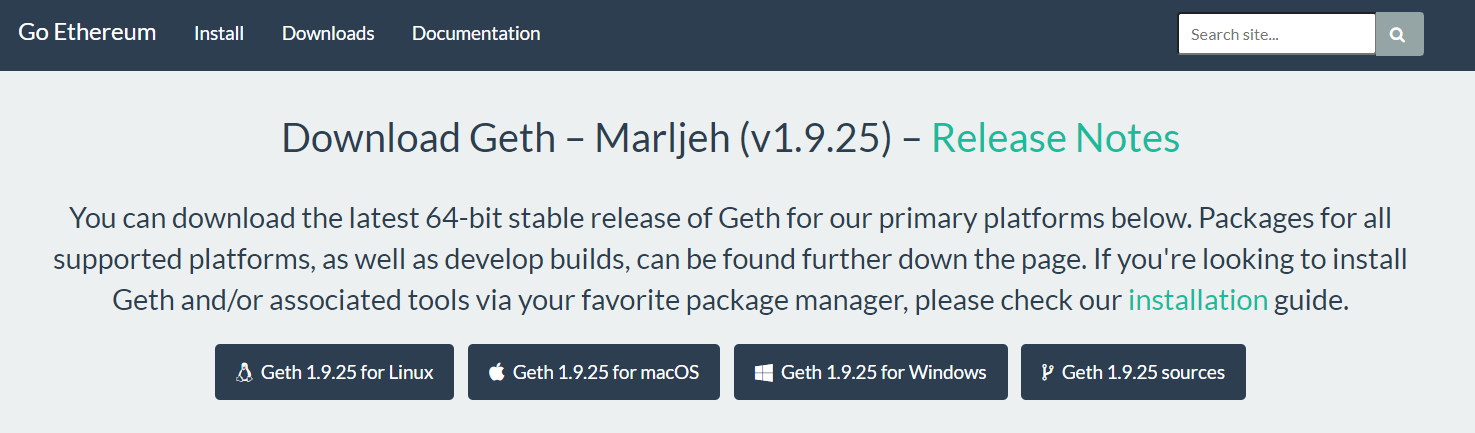Follow the installation guide link
The height and width of the screenshot is (433, 1475).
click(x=1198, y=299)
